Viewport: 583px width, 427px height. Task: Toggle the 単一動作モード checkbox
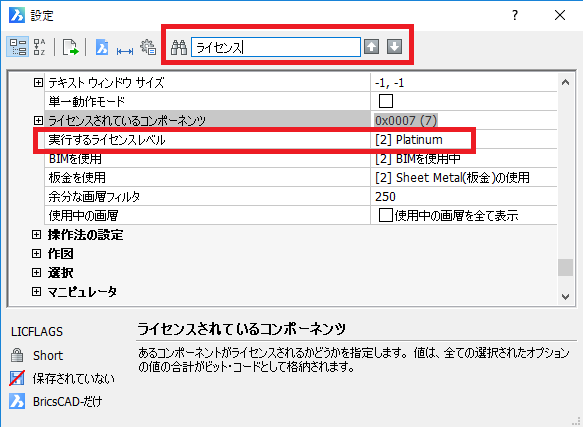(x=386, y=101)
